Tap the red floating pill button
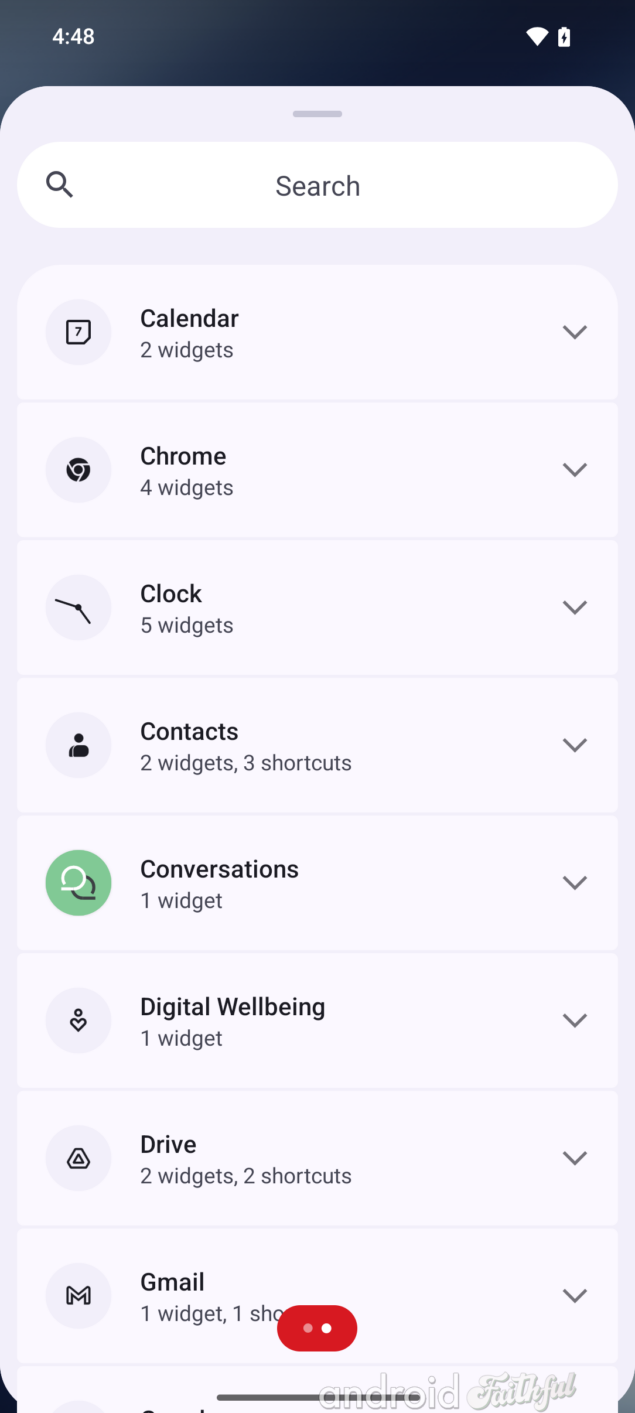The image size is (635, 1413). pos(317,1328)
